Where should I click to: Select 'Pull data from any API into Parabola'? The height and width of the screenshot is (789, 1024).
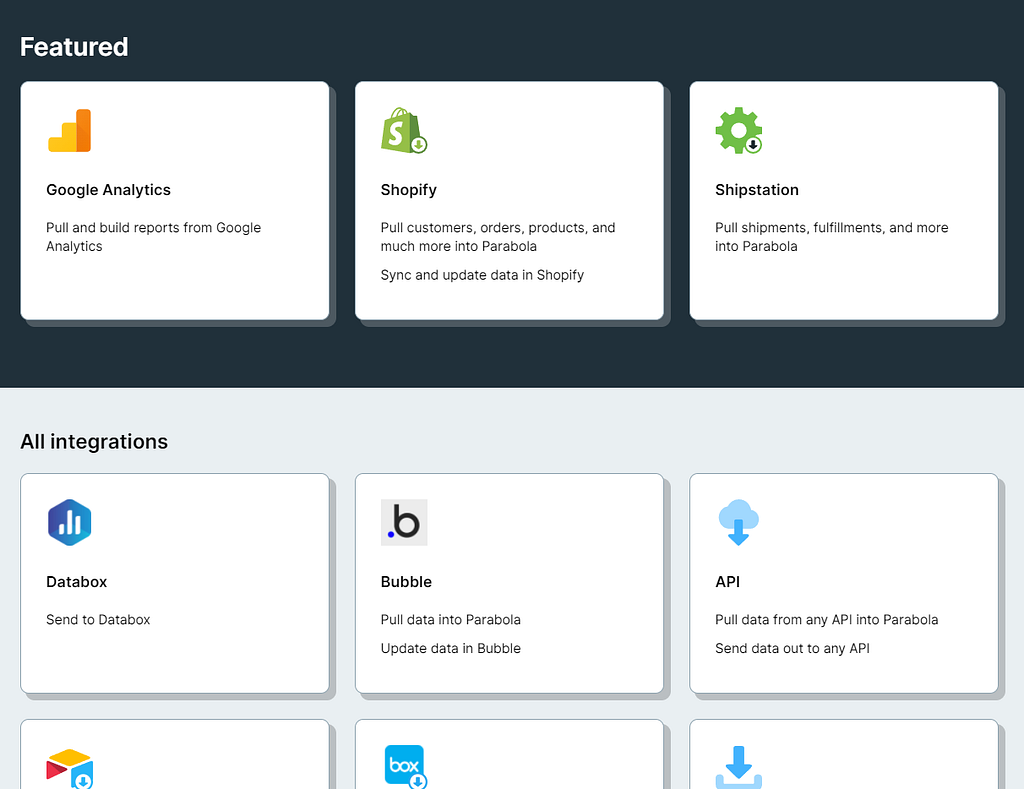pos(827,620)
